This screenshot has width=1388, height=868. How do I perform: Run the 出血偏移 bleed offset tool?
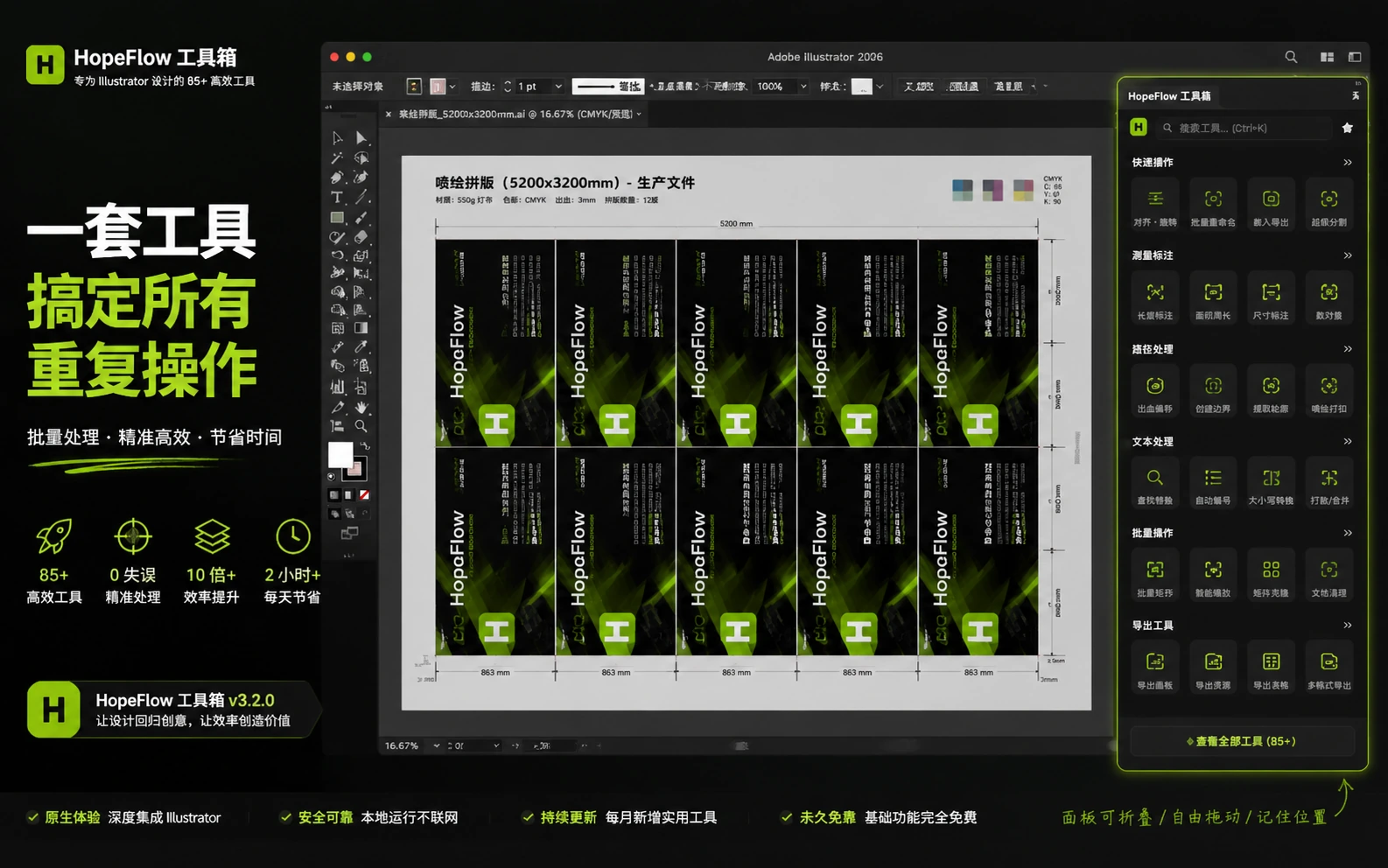[1155, 392]
